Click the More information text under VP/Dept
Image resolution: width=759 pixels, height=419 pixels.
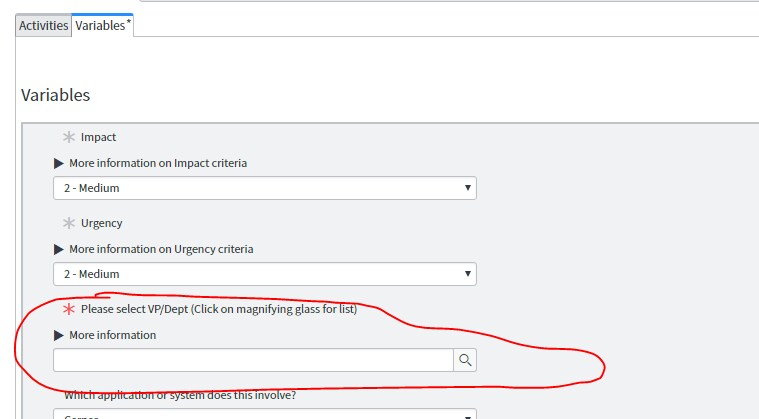click(113, 335)
